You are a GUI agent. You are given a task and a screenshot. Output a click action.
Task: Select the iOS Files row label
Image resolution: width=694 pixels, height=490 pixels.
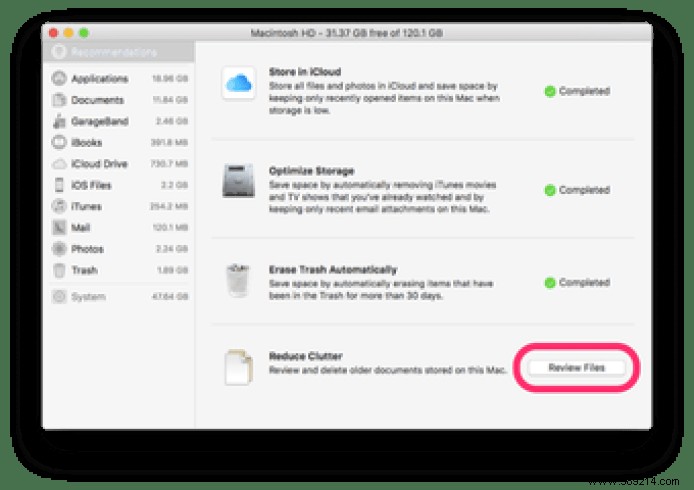(x=91, y=185)
